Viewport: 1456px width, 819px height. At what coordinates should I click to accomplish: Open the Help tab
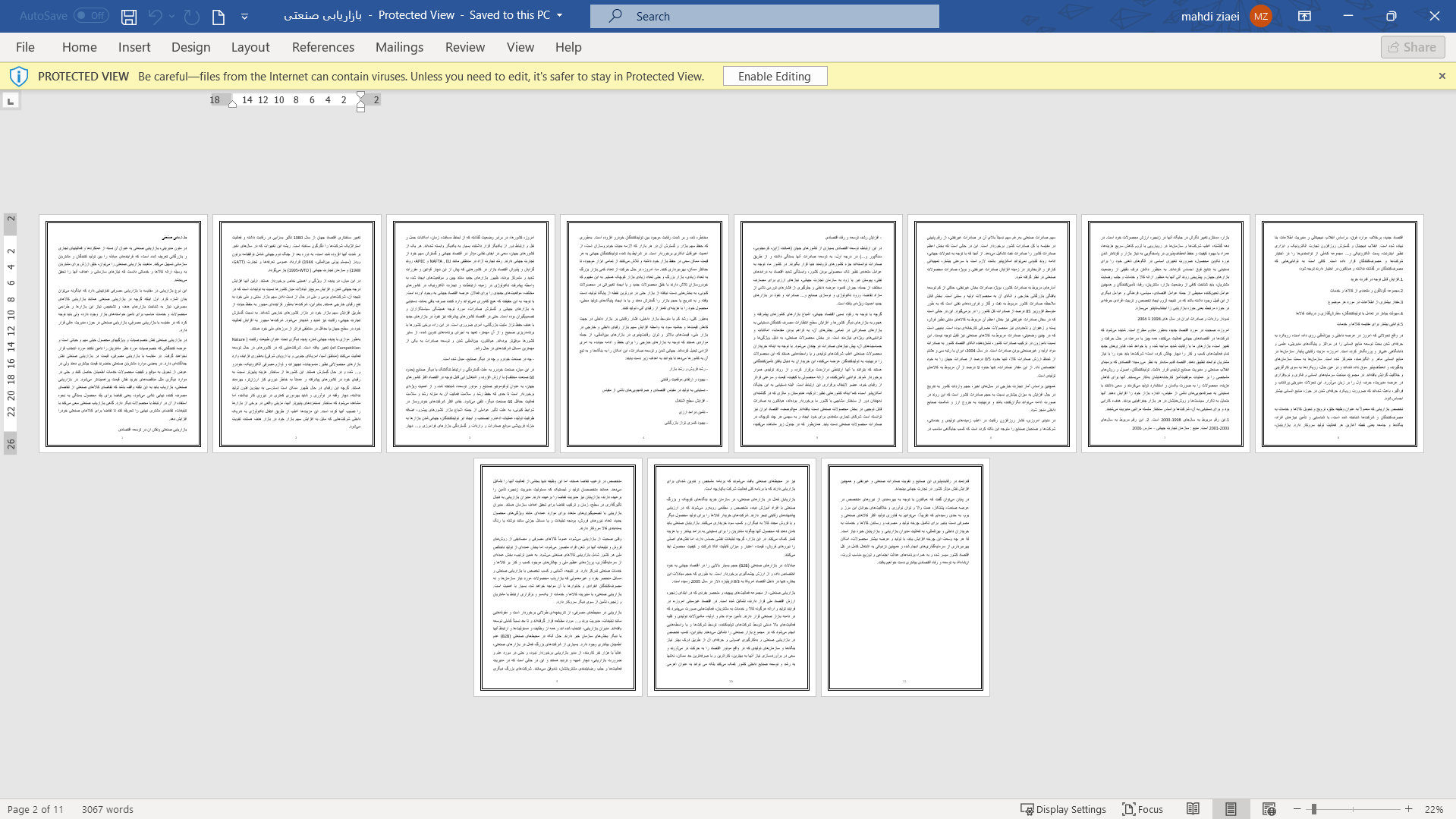coord(568,47)
